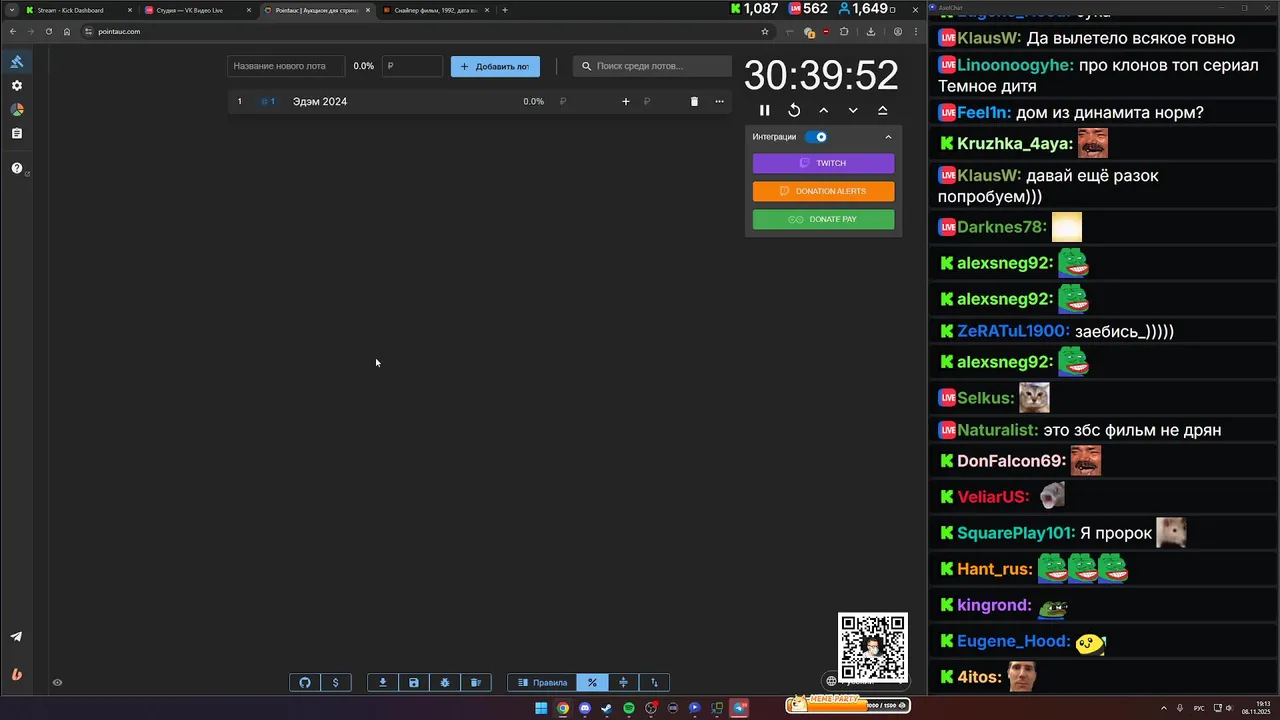Open the auction page via hammer sidebar icon

(x=17, y=62)
